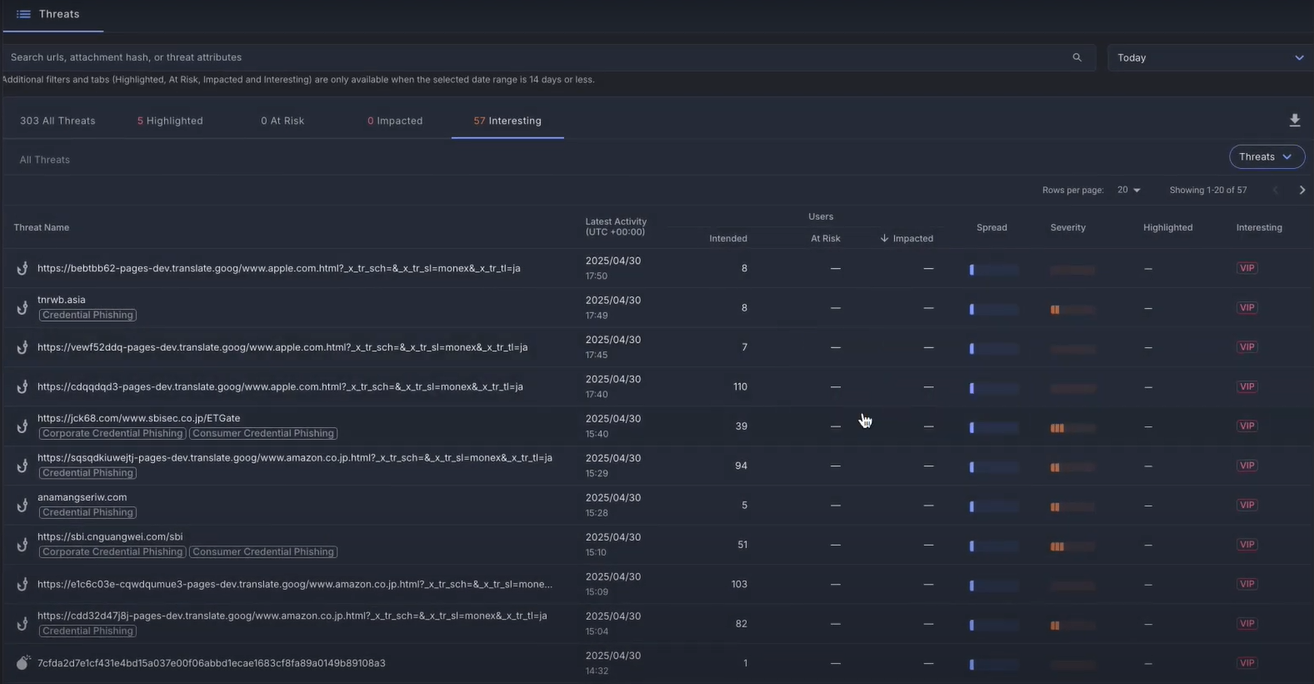
Task: Click the search magnifier icon
Action: point(1075,57)
